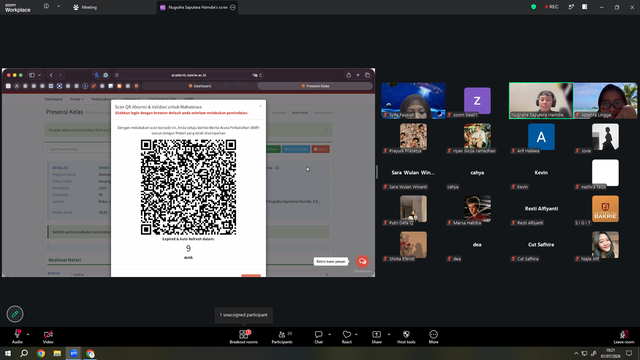
Task: Open the Chat panel
Action: pos(318,337)
